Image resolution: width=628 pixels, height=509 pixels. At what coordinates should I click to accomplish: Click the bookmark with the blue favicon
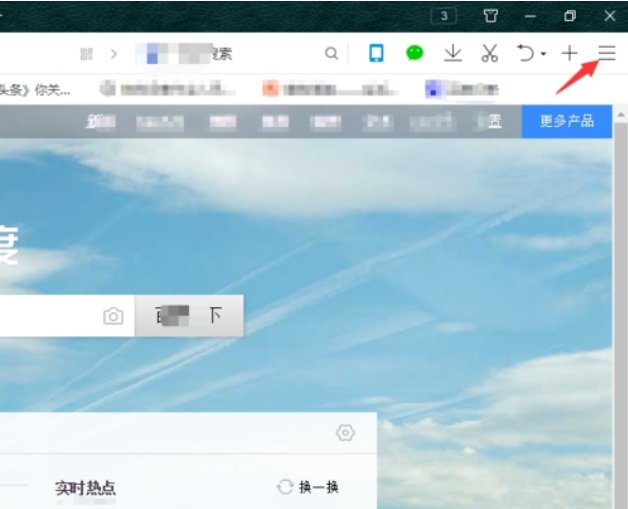(462, 89)
